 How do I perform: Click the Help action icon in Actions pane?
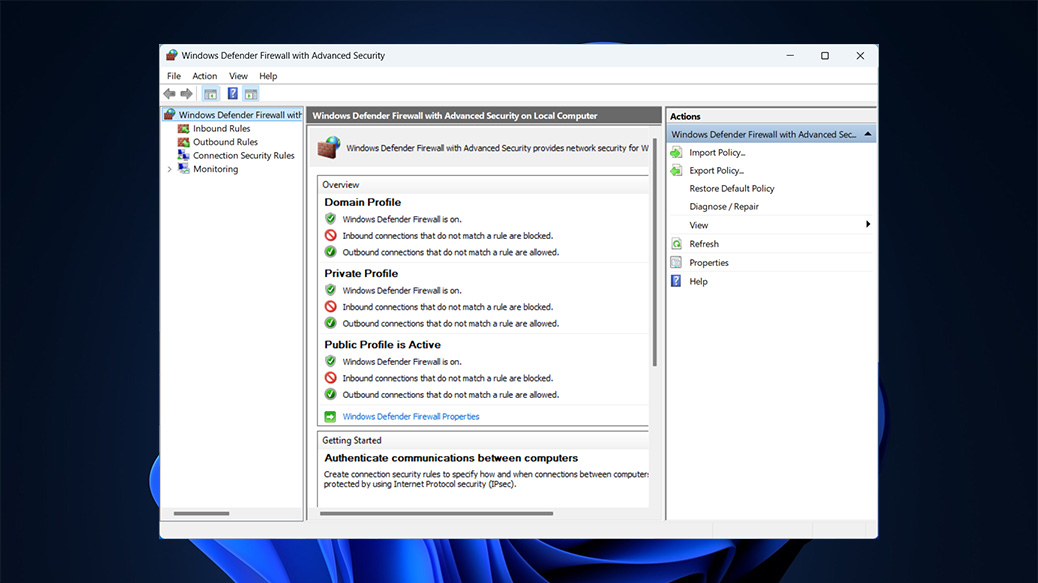tap(676, 281)
